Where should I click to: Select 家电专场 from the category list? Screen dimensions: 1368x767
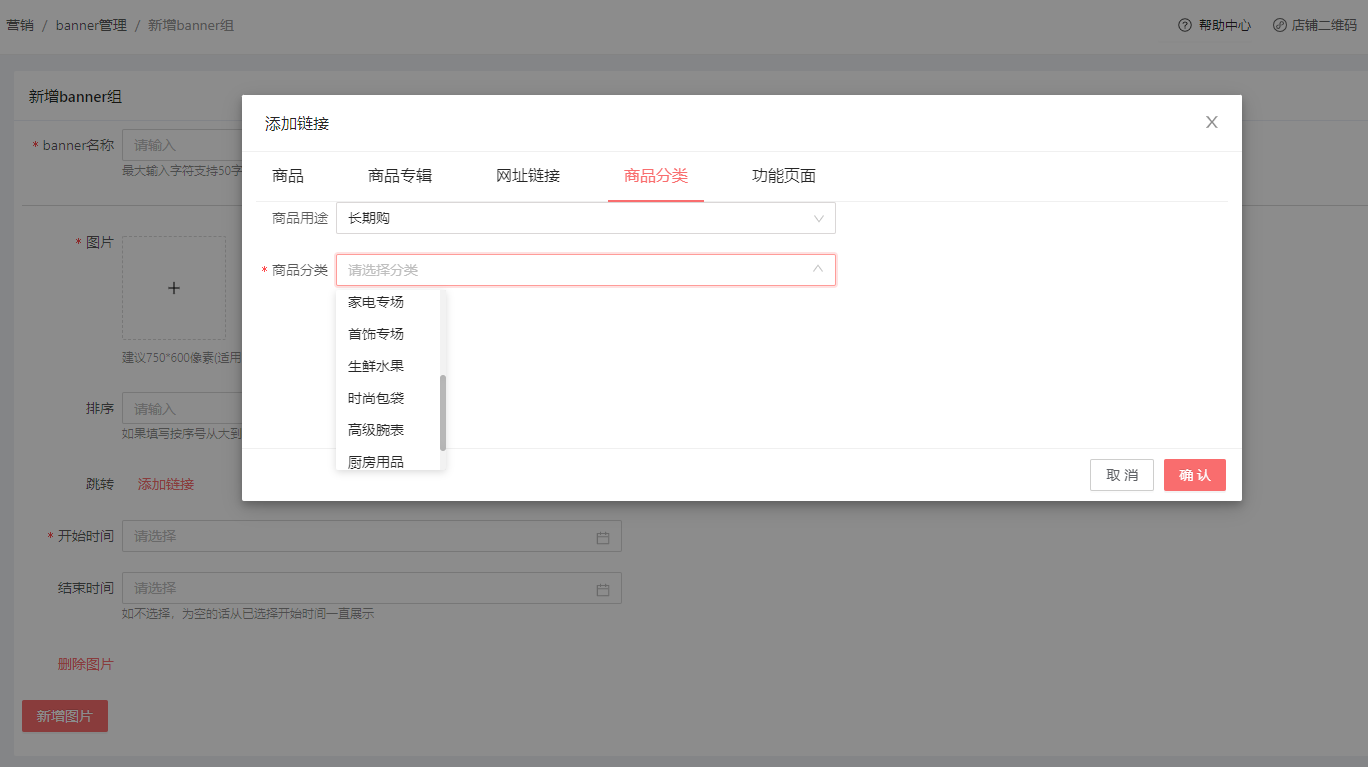click(376, 302)
